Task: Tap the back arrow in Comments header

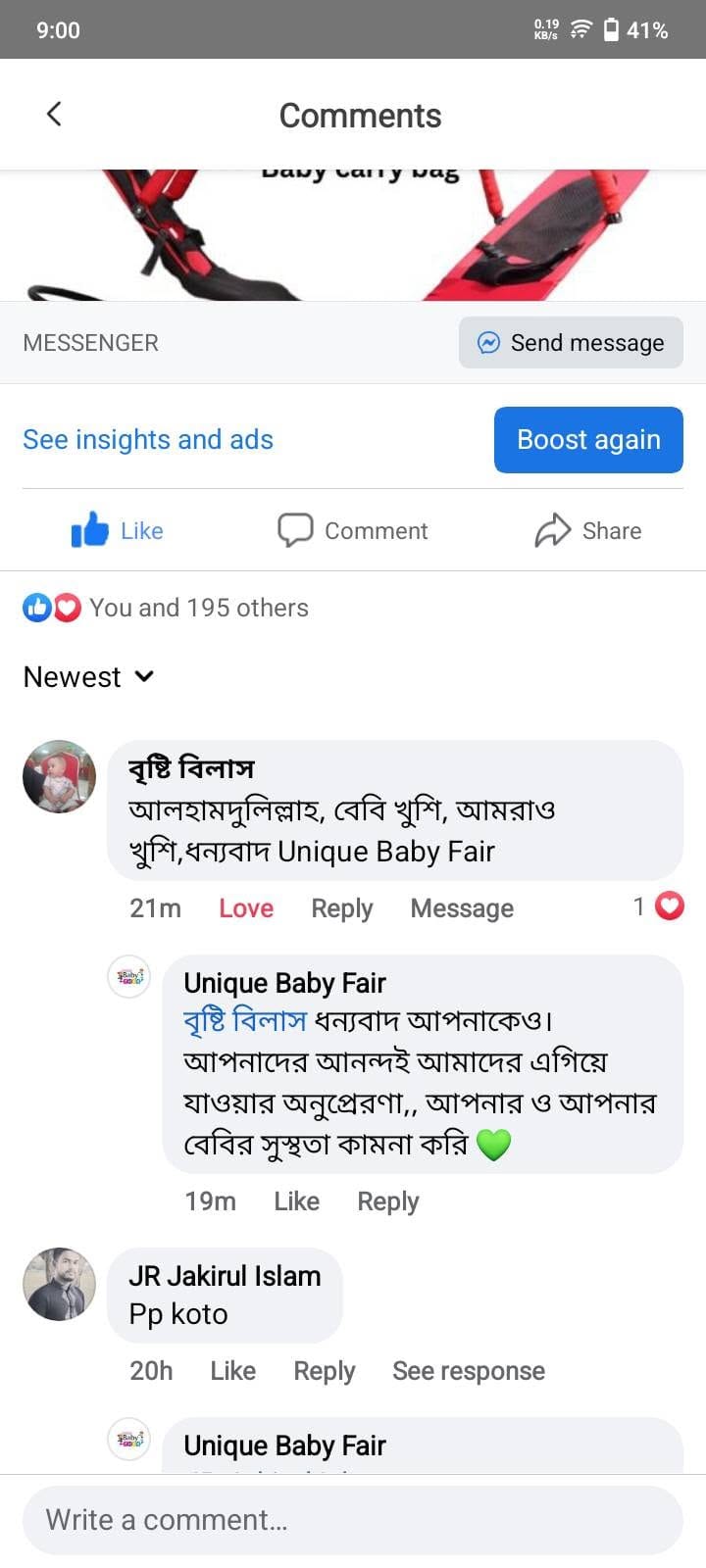Action: tap(54, 114)
